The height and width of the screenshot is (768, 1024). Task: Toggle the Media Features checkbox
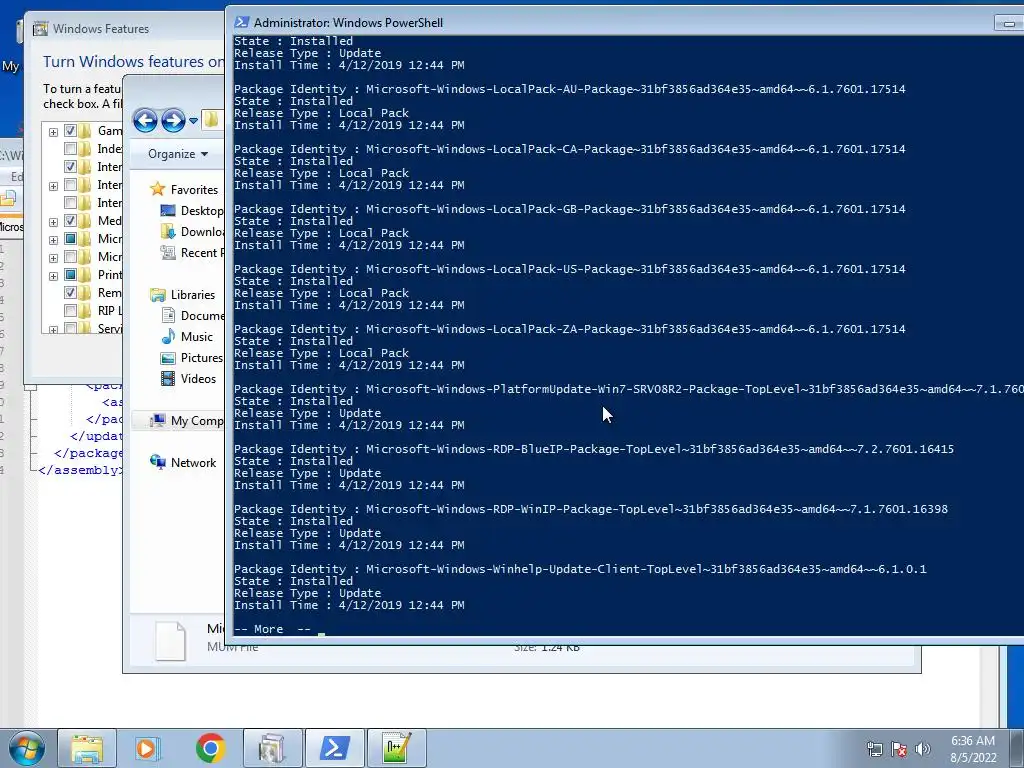click(x=71, y=221)
